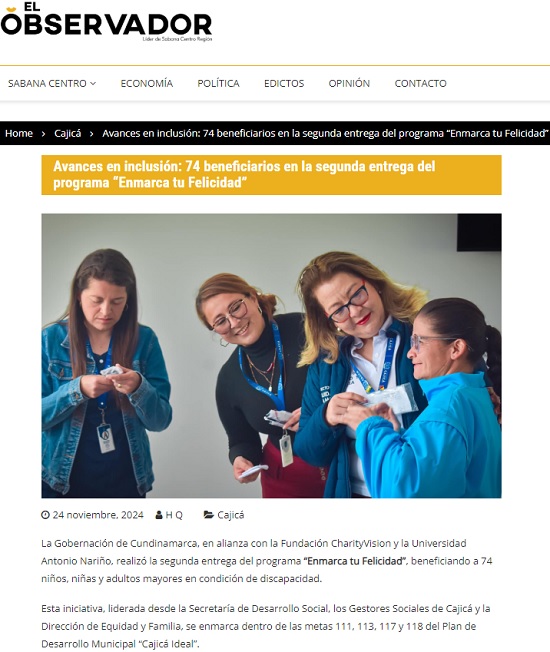Image resolution: width=550 pixels, height=652 pixels.
Task: Click the Cajicá category link below photo
Action: pyautogui.click(x=231, y=515)
